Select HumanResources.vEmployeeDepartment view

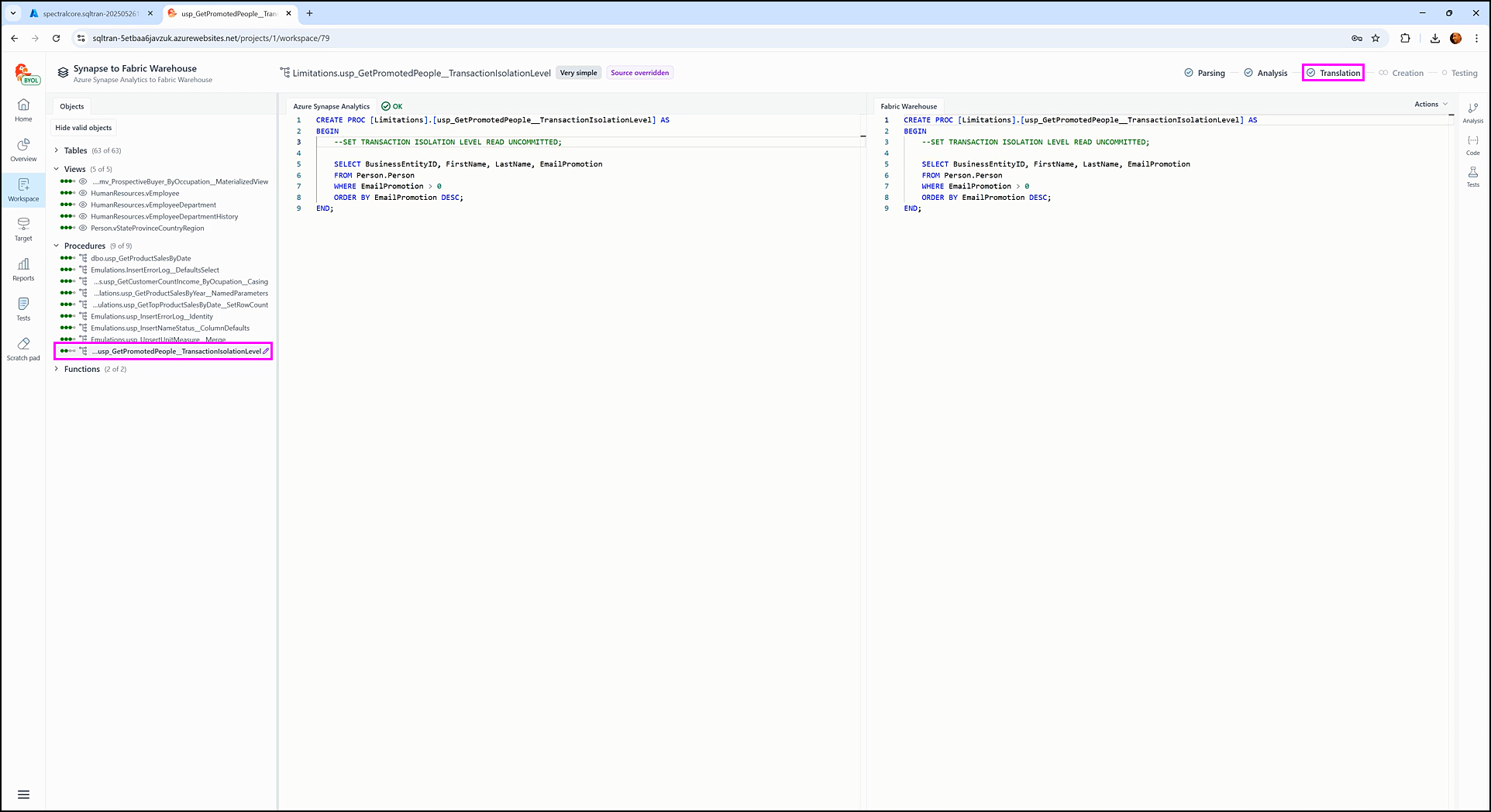pos(153,205)
